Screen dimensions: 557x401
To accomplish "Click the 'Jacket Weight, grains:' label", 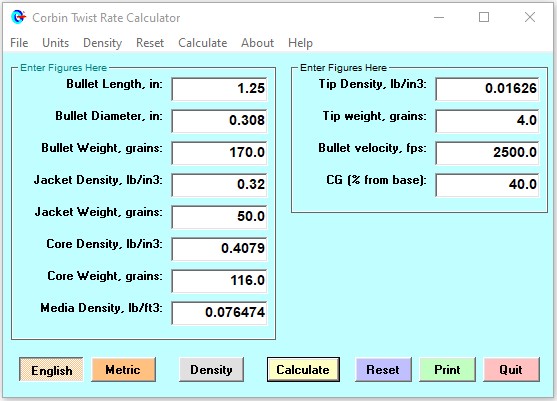I will (99, 212).
